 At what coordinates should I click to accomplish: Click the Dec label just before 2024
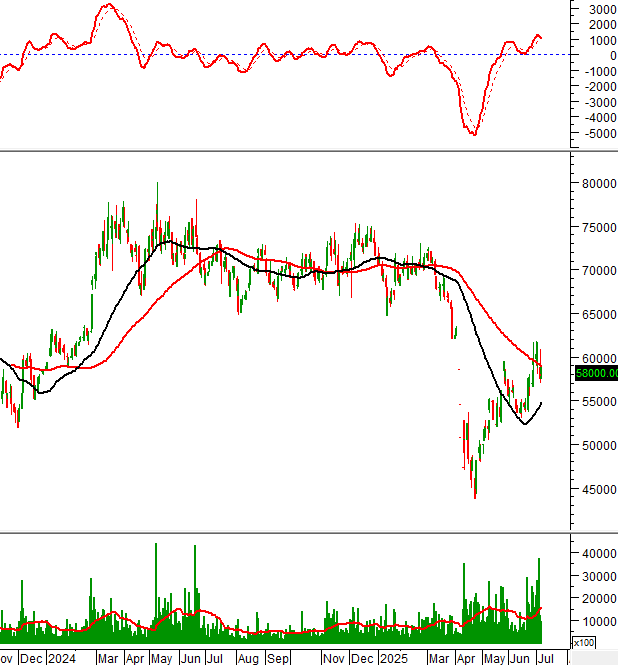(31, 659)
